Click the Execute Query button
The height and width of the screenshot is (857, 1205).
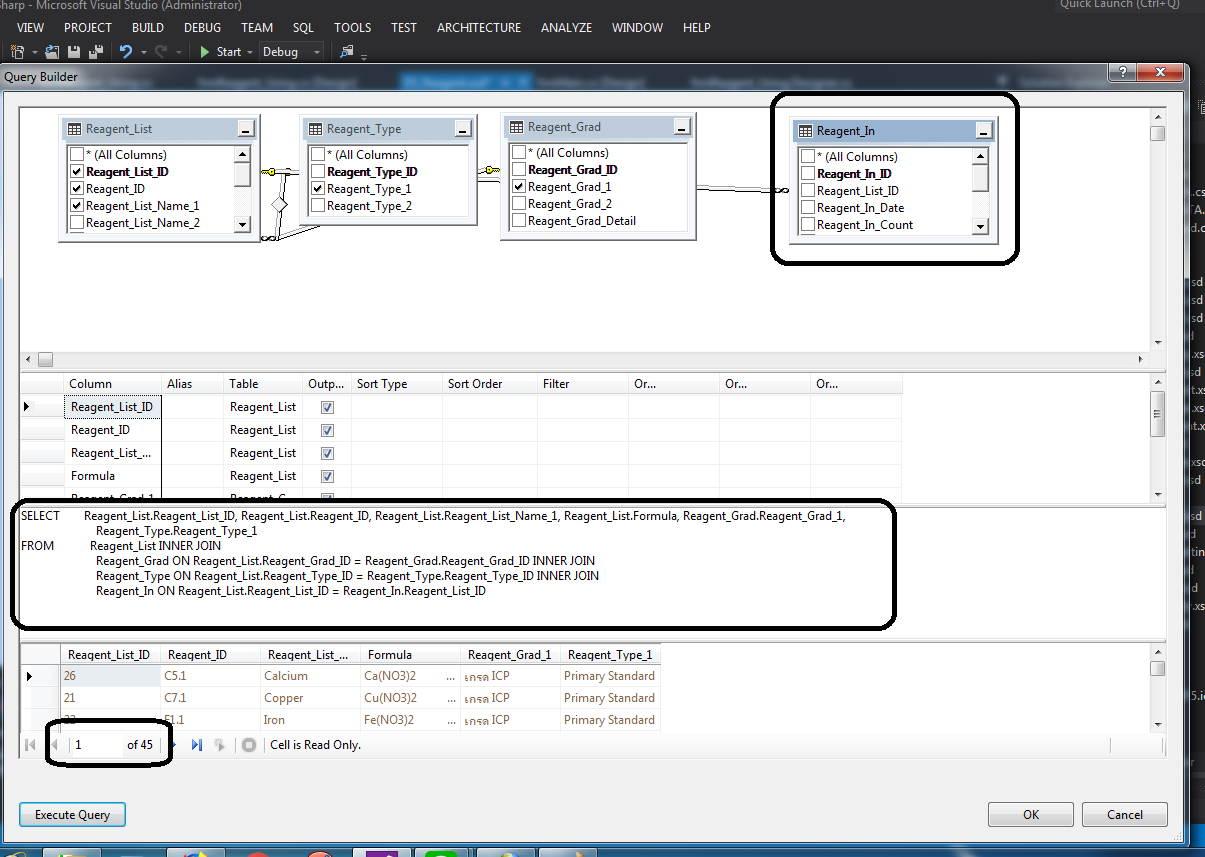tap(72, 814)
